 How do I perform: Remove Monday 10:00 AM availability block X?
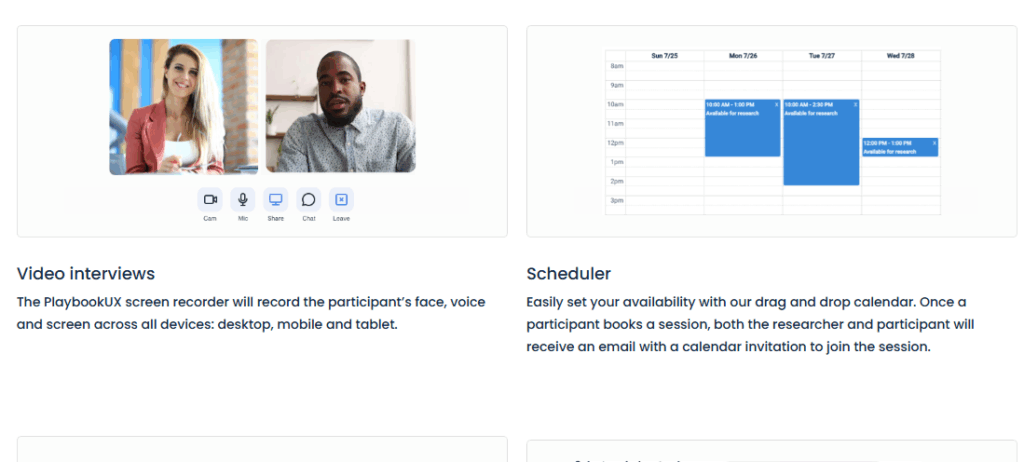pyautogui.click(x=776, y=104)
